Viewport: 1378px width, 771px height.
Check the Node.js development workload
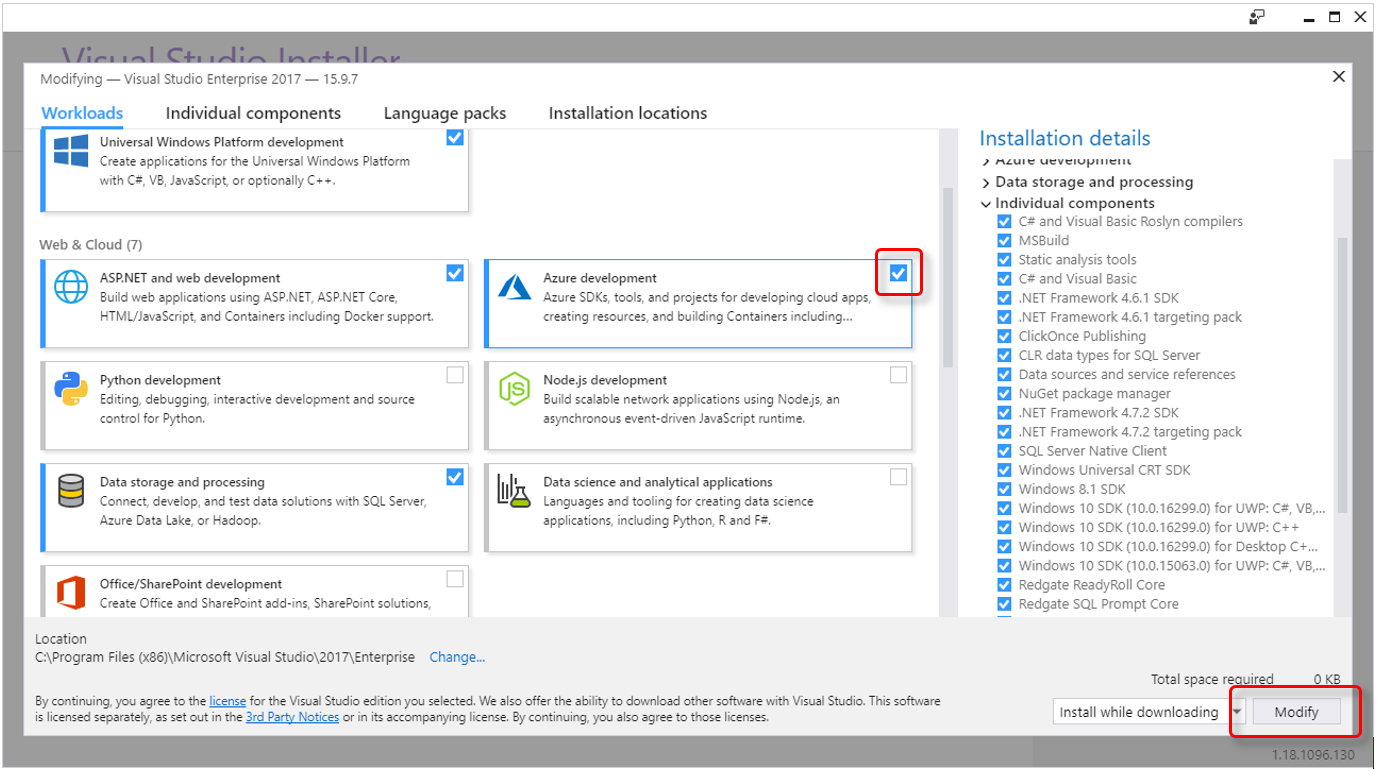pyautogui.click(x=898, y=375)
